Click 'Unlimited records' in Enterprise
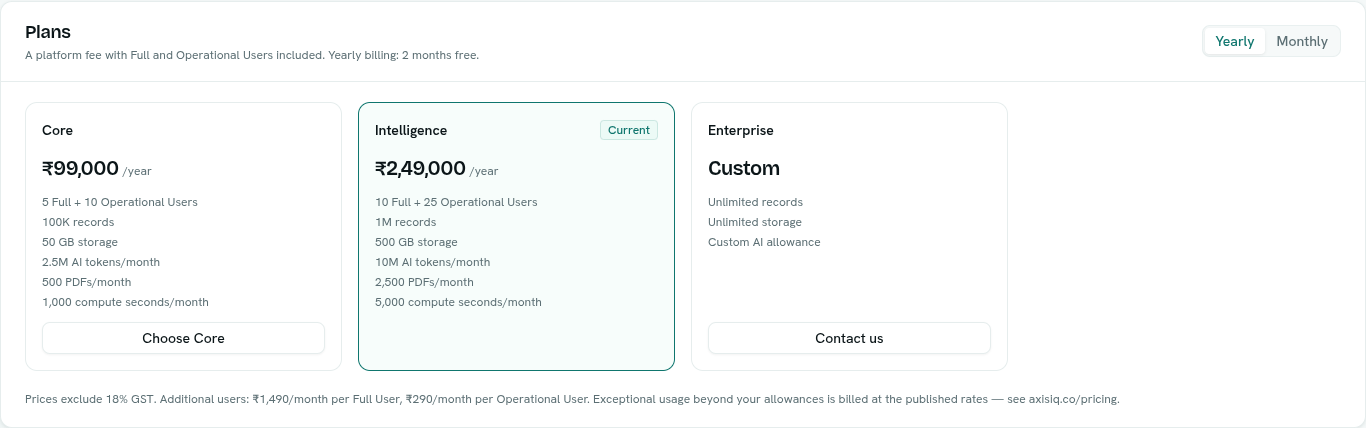The height and width of the screenshot is (428, 1366). click(x=755, y=202)
